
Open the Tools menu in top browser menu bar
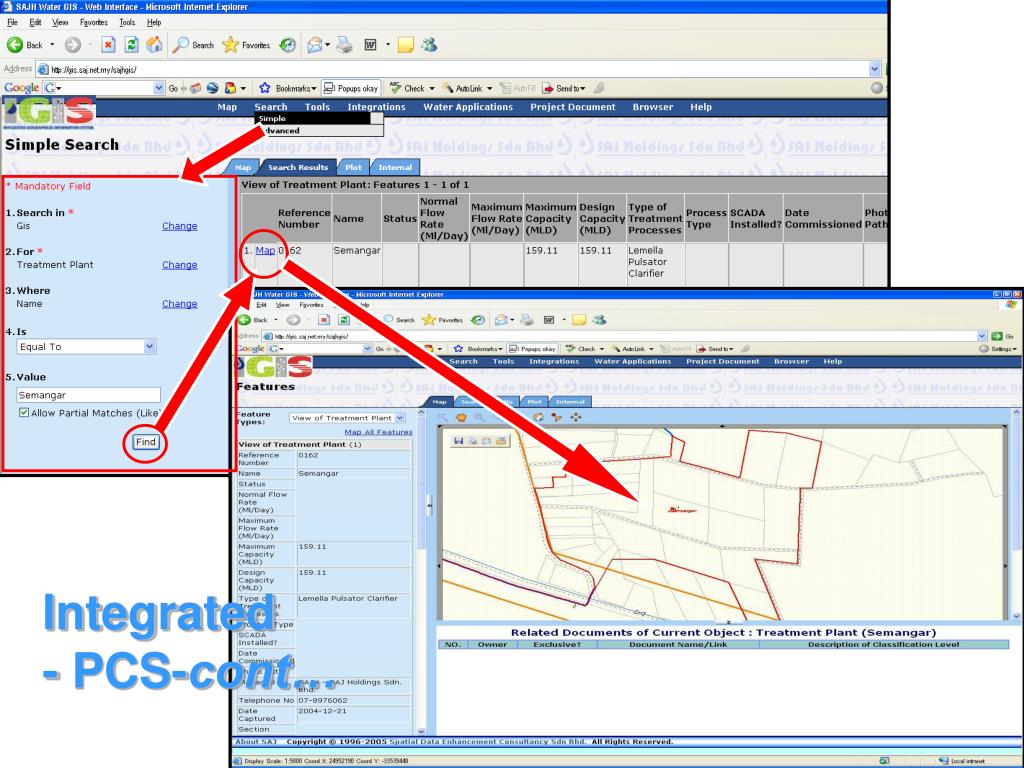pos(127,22)
